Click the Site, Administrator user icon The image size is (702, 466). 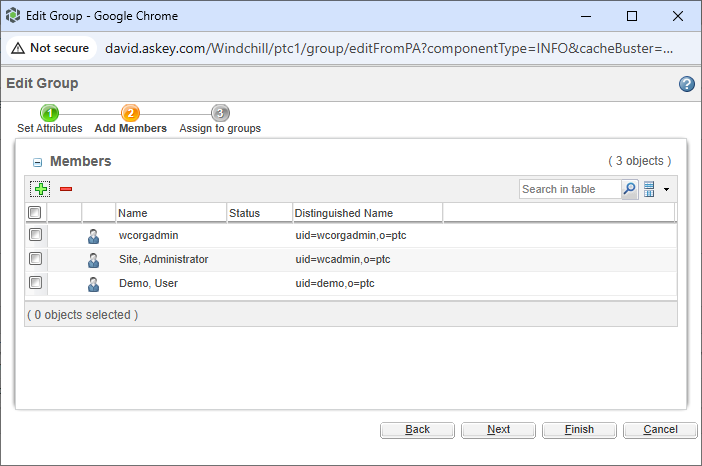pyautogui.click(x=94, y=260)
